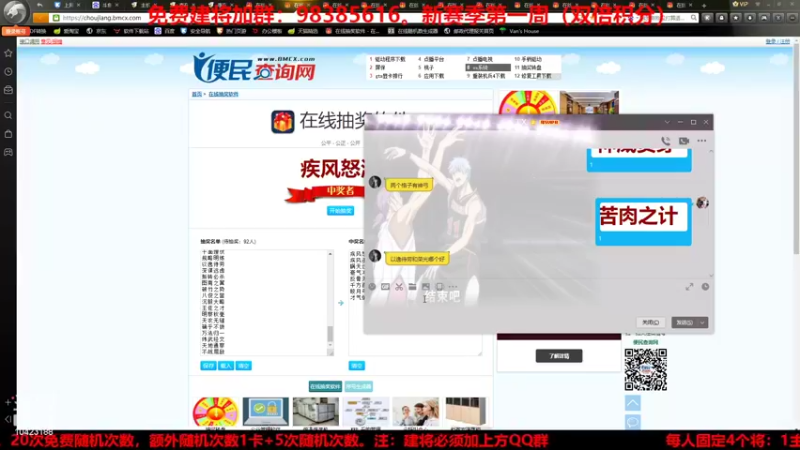The height and width of the screenshot is (450, 800).
Task: Click the 苦肉之计 image message in chat
Action: (x=643, y=221)
